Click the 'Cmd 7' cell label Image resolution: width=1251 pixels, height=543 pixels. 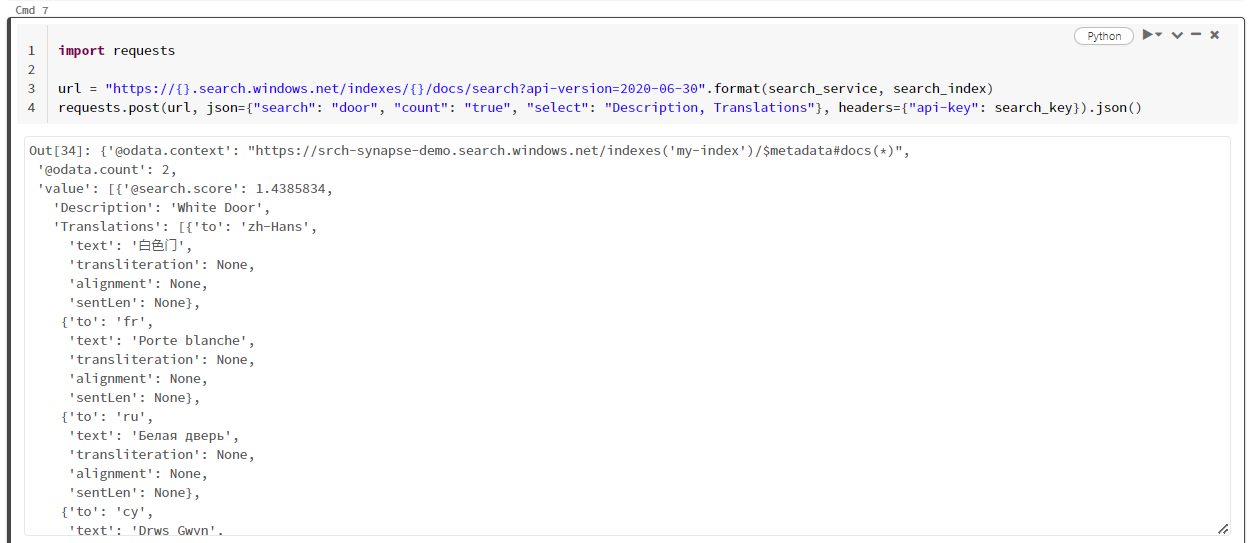[32, 10]
